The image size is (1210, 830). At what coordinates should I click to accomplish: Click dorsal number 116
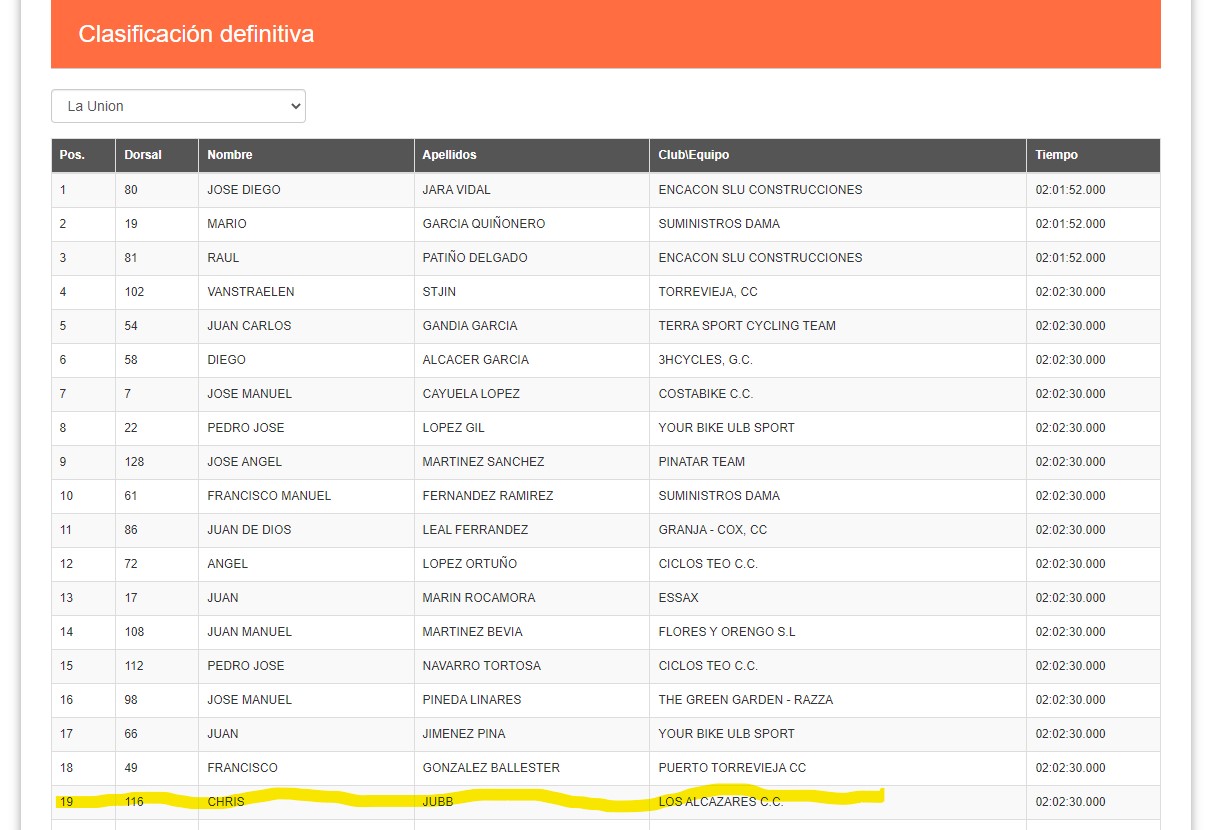pos(134,802)
